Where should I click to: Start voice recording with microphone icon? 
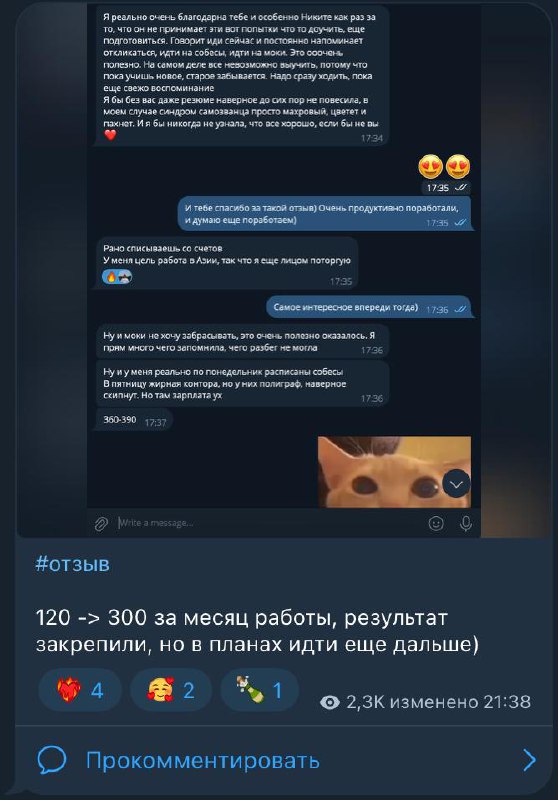(466, 523)
